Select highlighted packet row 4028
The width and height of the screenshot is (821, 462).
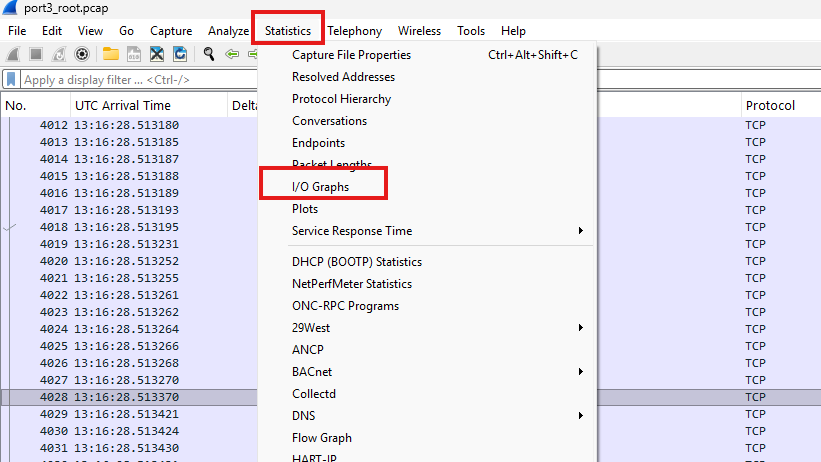[410, 397]
